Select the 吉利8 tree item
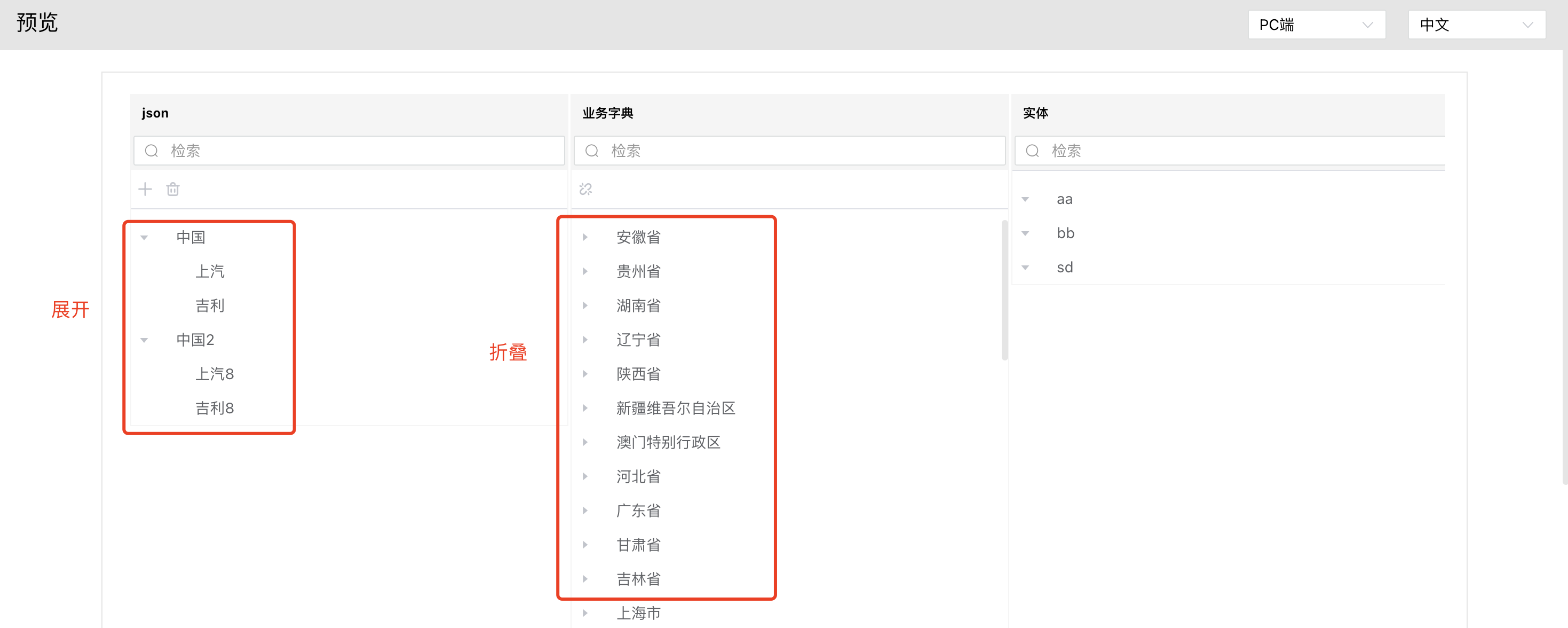 (214, 407)
